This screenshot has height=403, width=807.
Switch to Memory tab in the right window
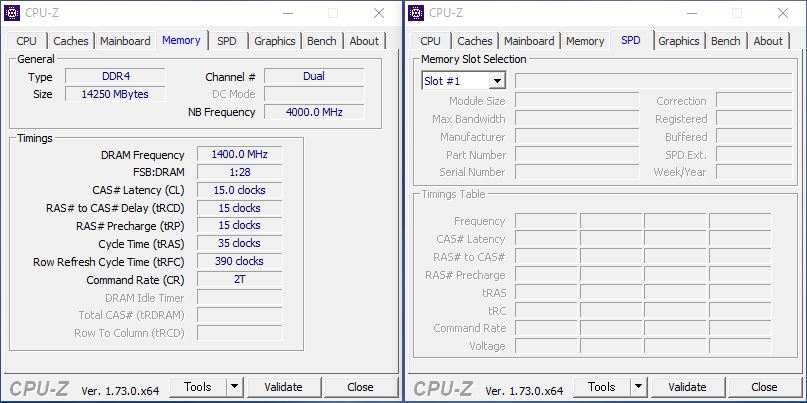tap(585, 41)
